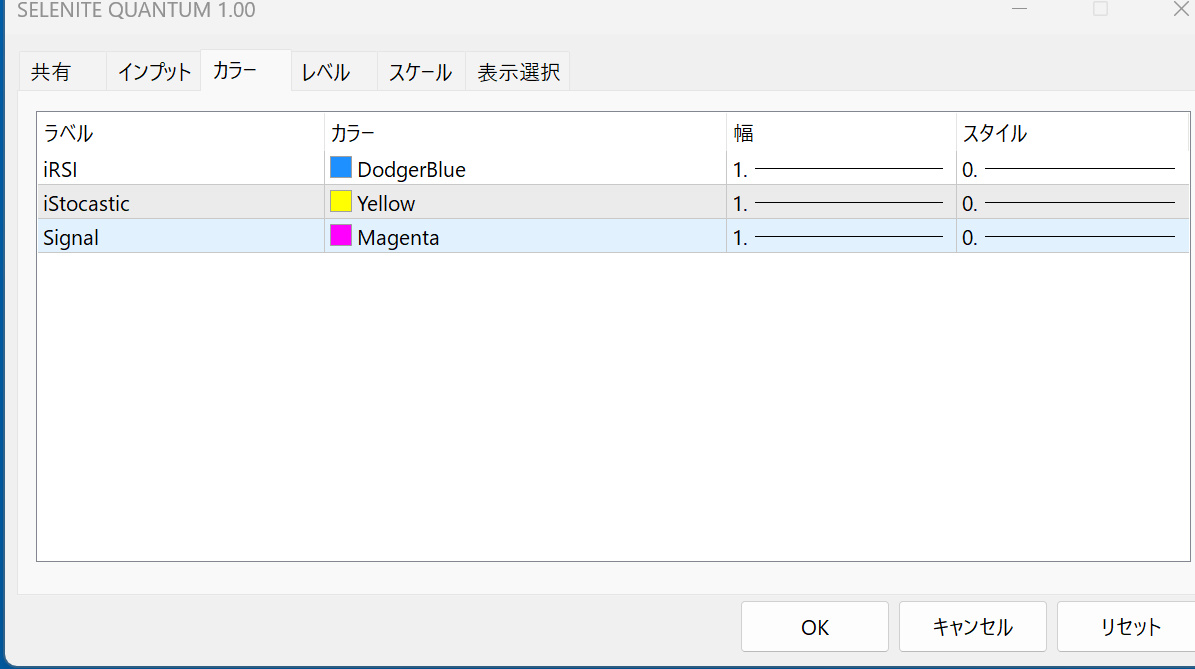Click the Magenta color swatch for Signal
The width and height of the screenshot is (1195, 669).
[341, 236]
